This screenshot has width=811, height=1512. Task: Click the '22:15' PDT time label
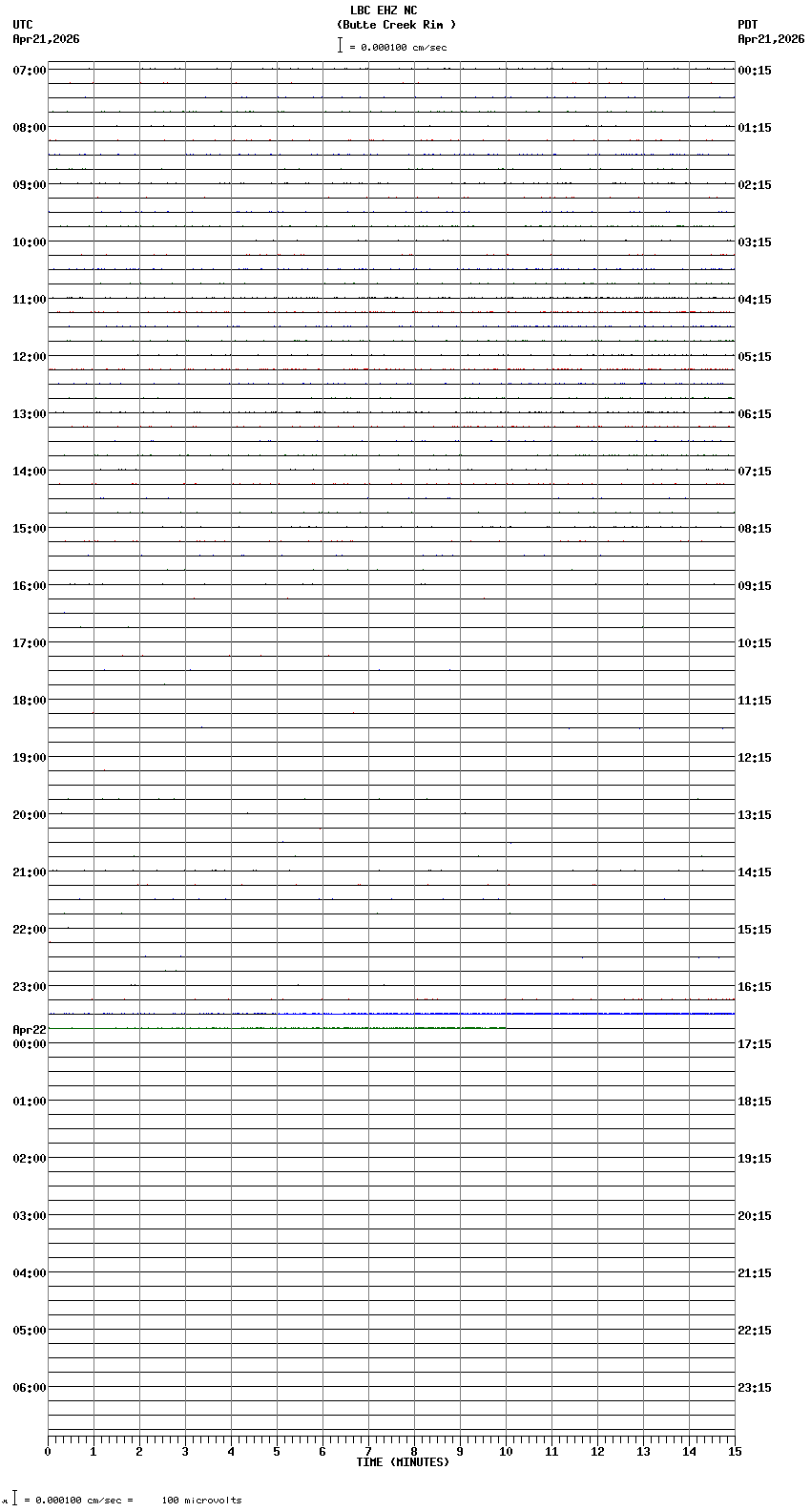tap(755, 1331)
